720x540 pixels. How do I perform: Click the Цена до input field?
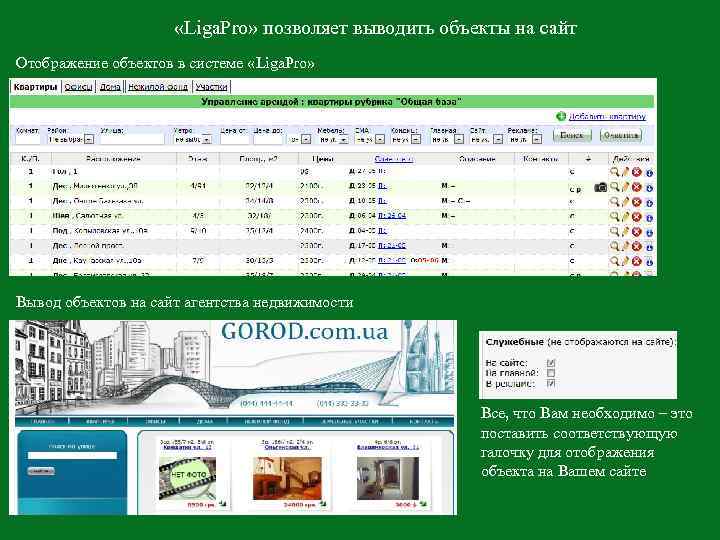coord(268,140)
